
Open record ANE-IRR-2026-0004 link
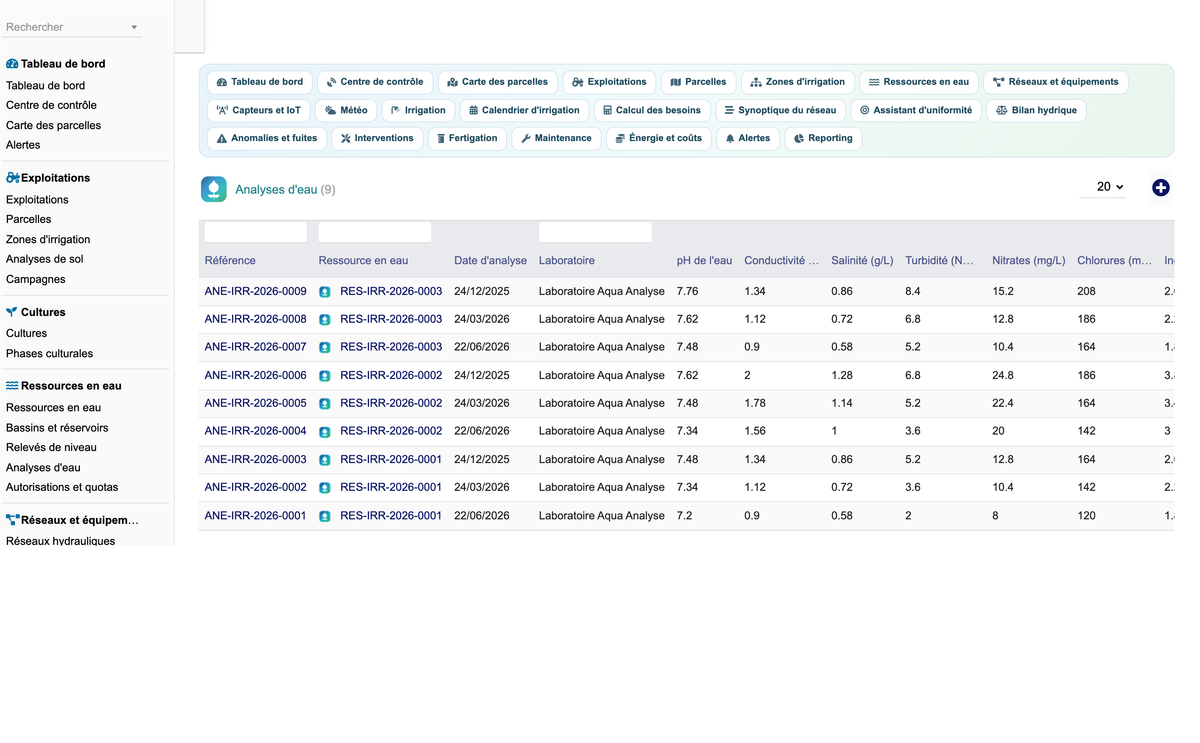[255, 431]
